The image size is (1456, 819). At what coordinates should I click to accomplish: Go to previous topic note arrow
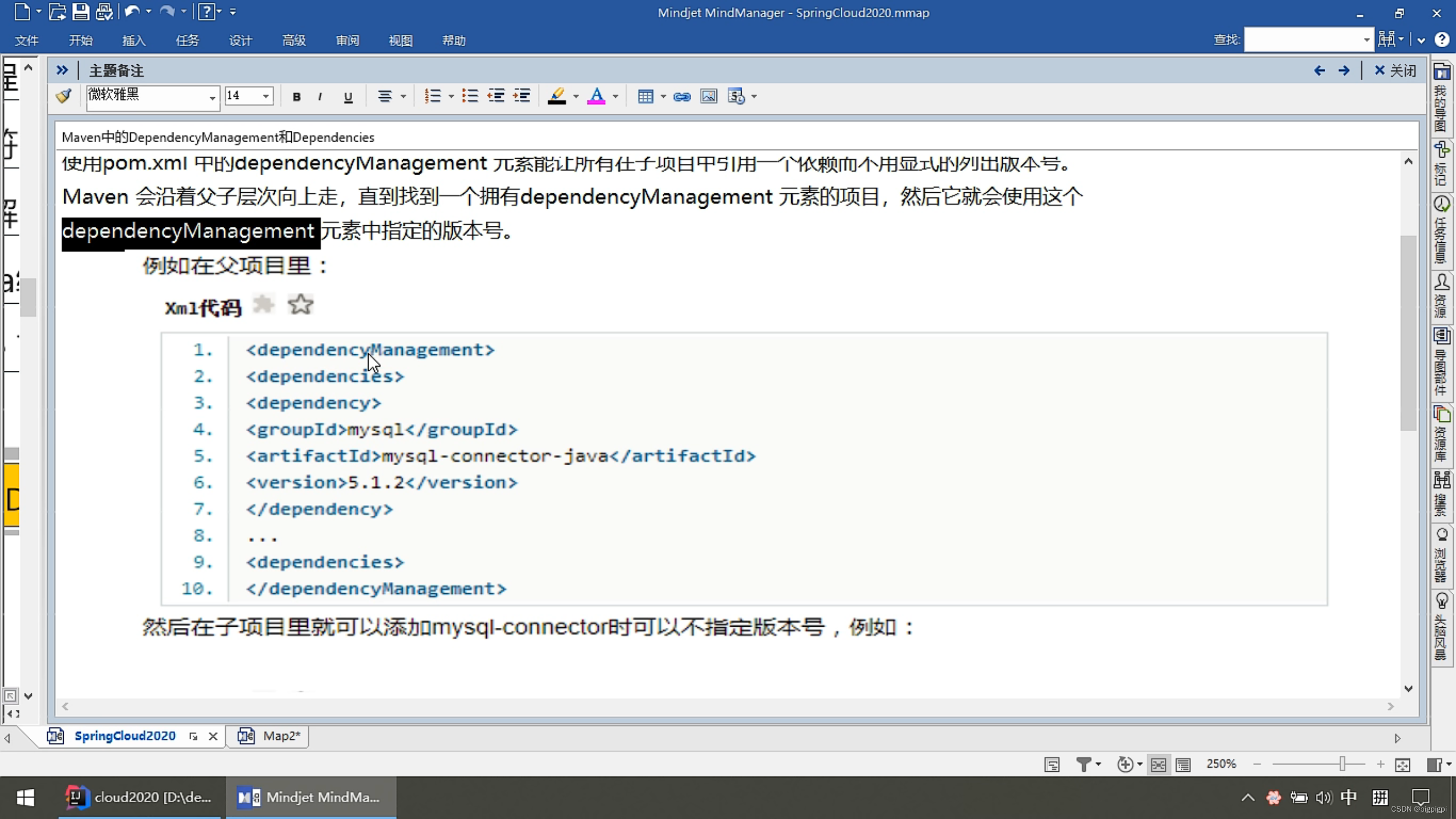(1319, 71)
